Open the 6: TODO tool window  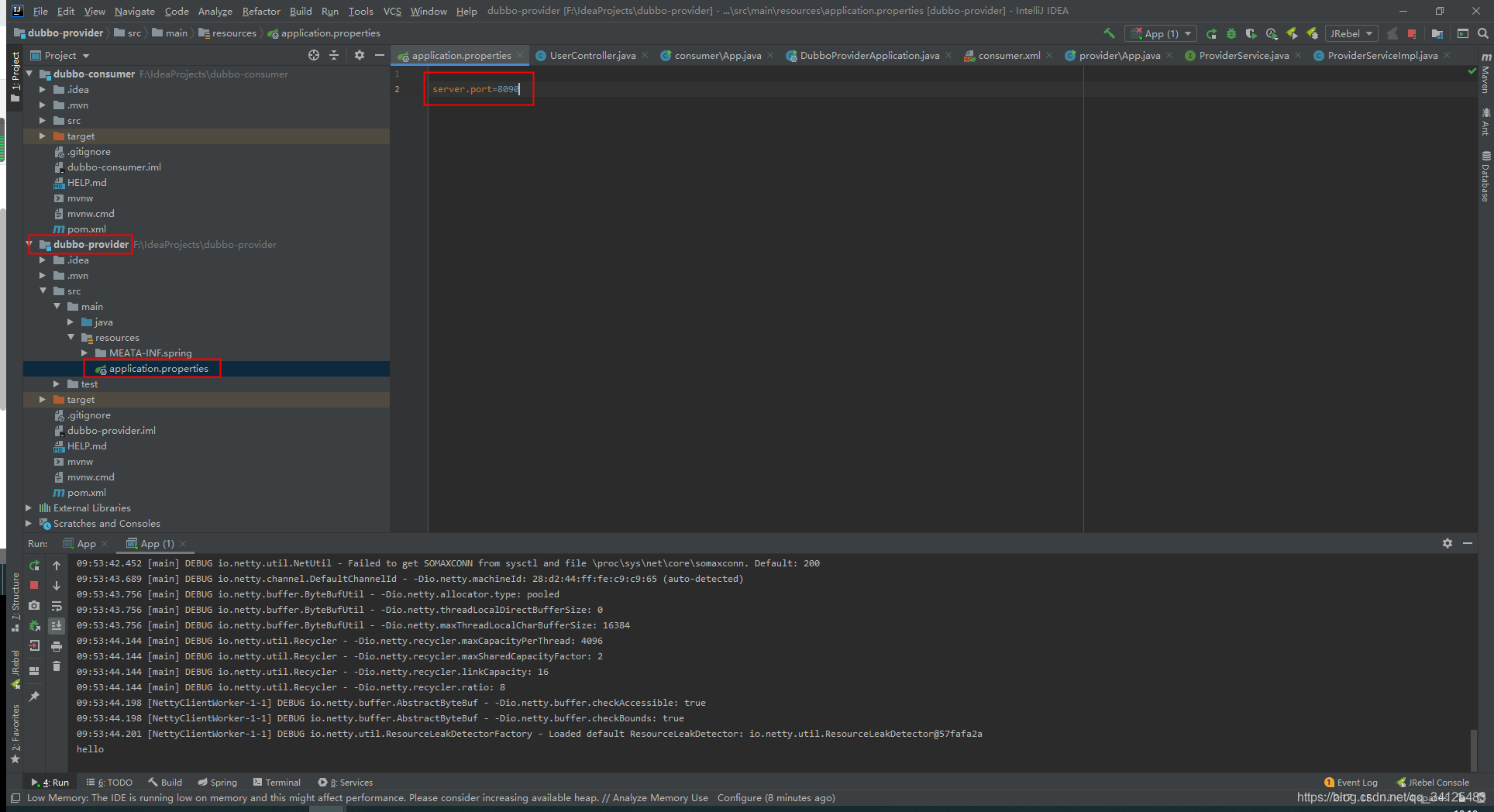[x=109, y=783]
